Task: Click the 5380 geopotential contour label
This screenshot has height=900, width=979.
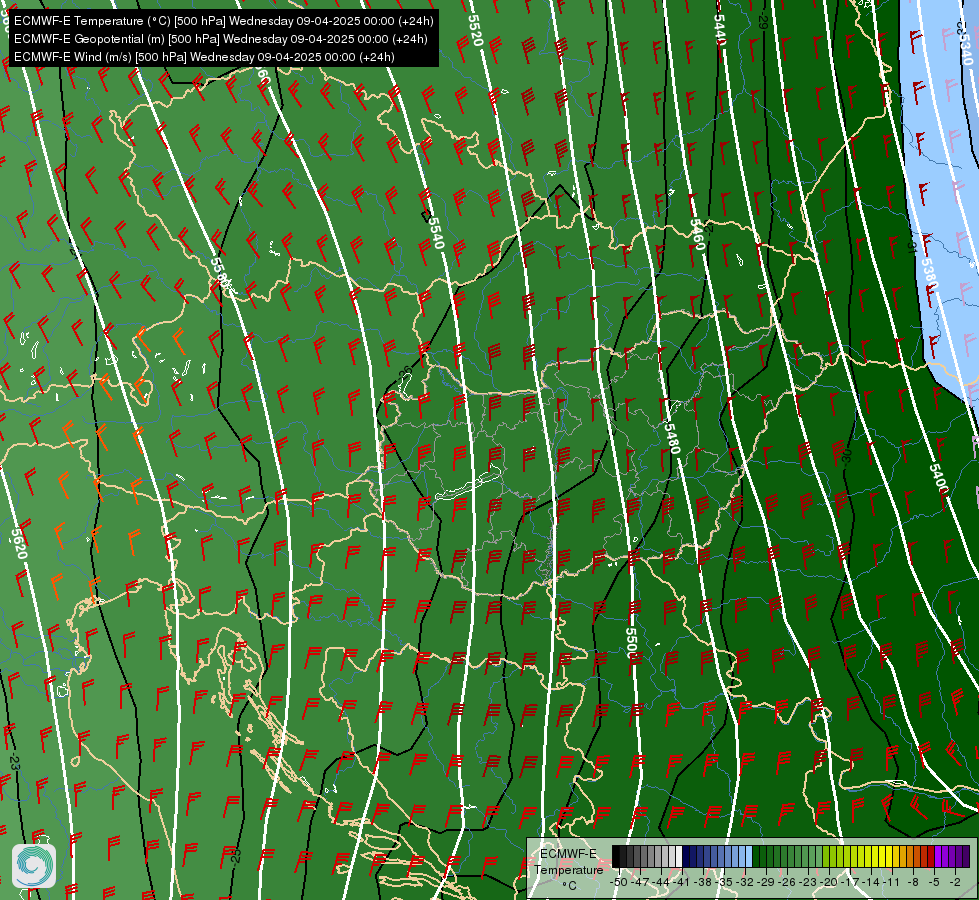Action: (929, 273)
